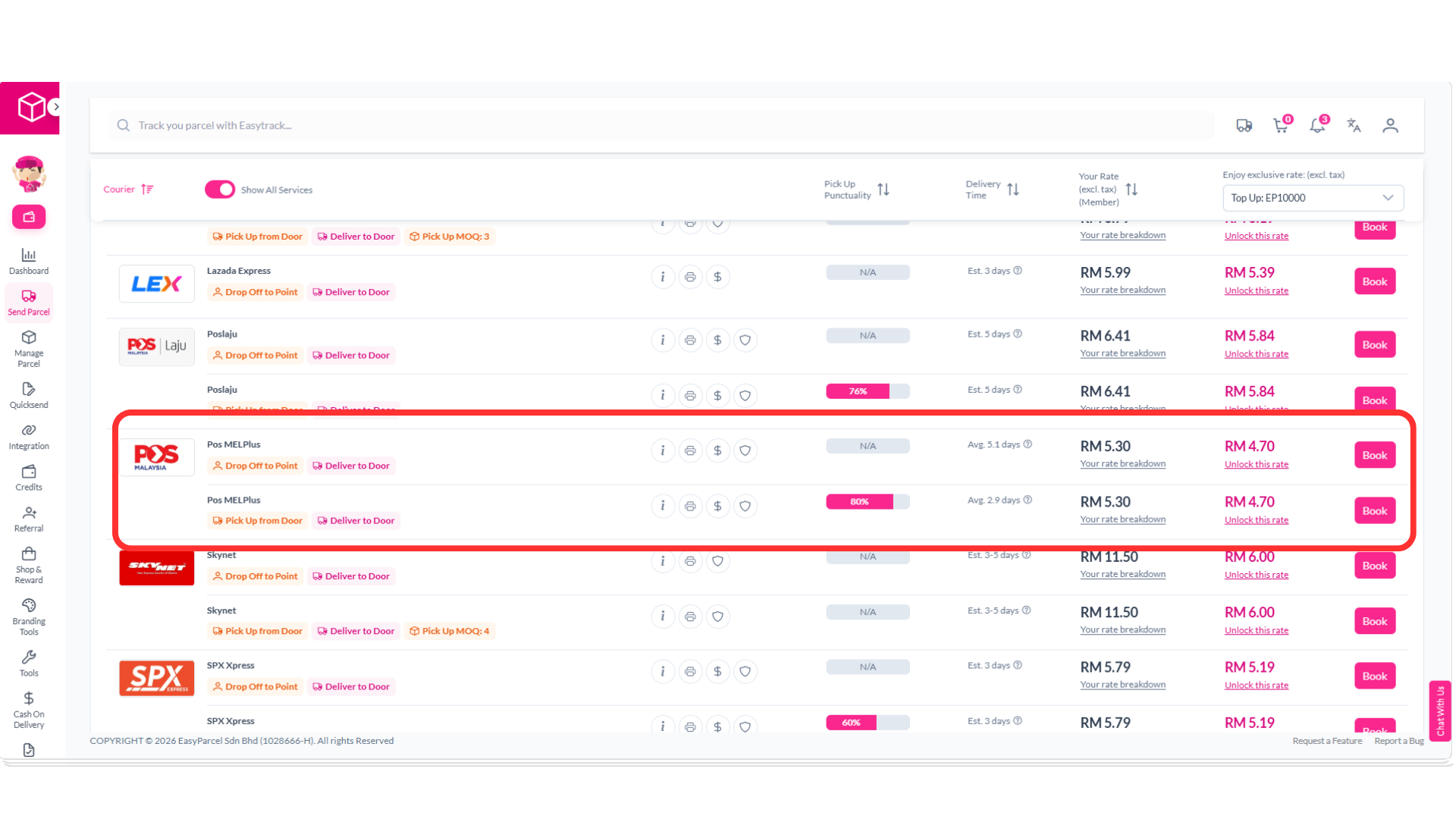1456x819 pixels.
Task: Open Quicksend in the sidebar
Action: 29,395
